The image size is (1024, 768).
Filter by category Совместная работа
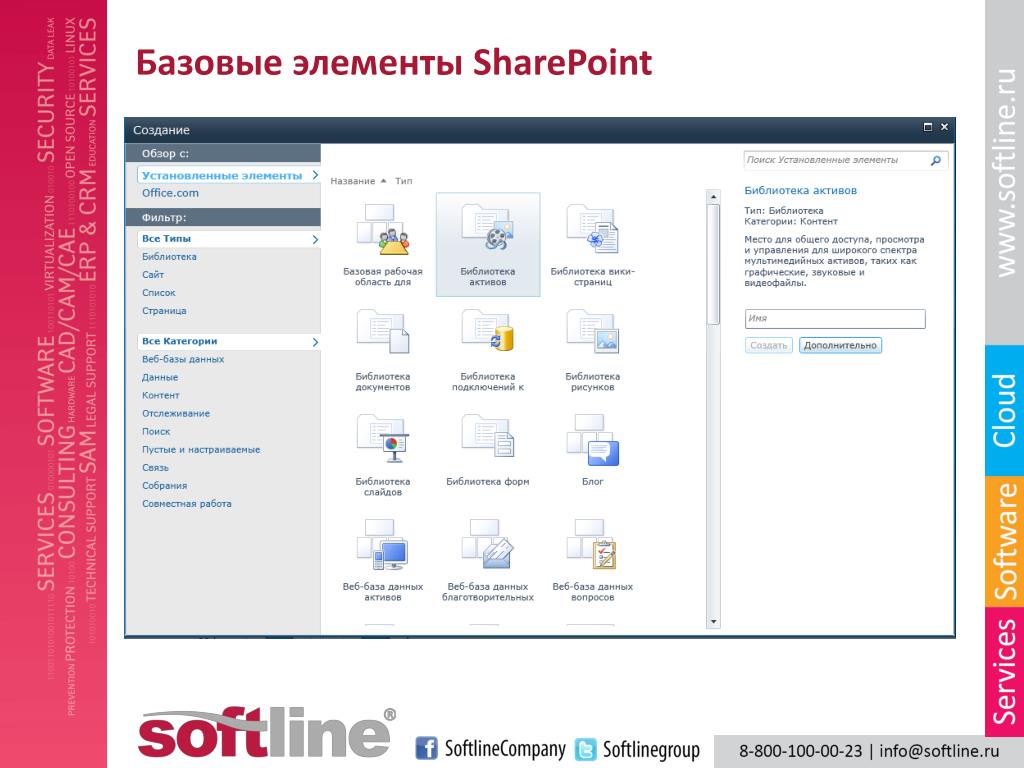[x=187, y=504]
